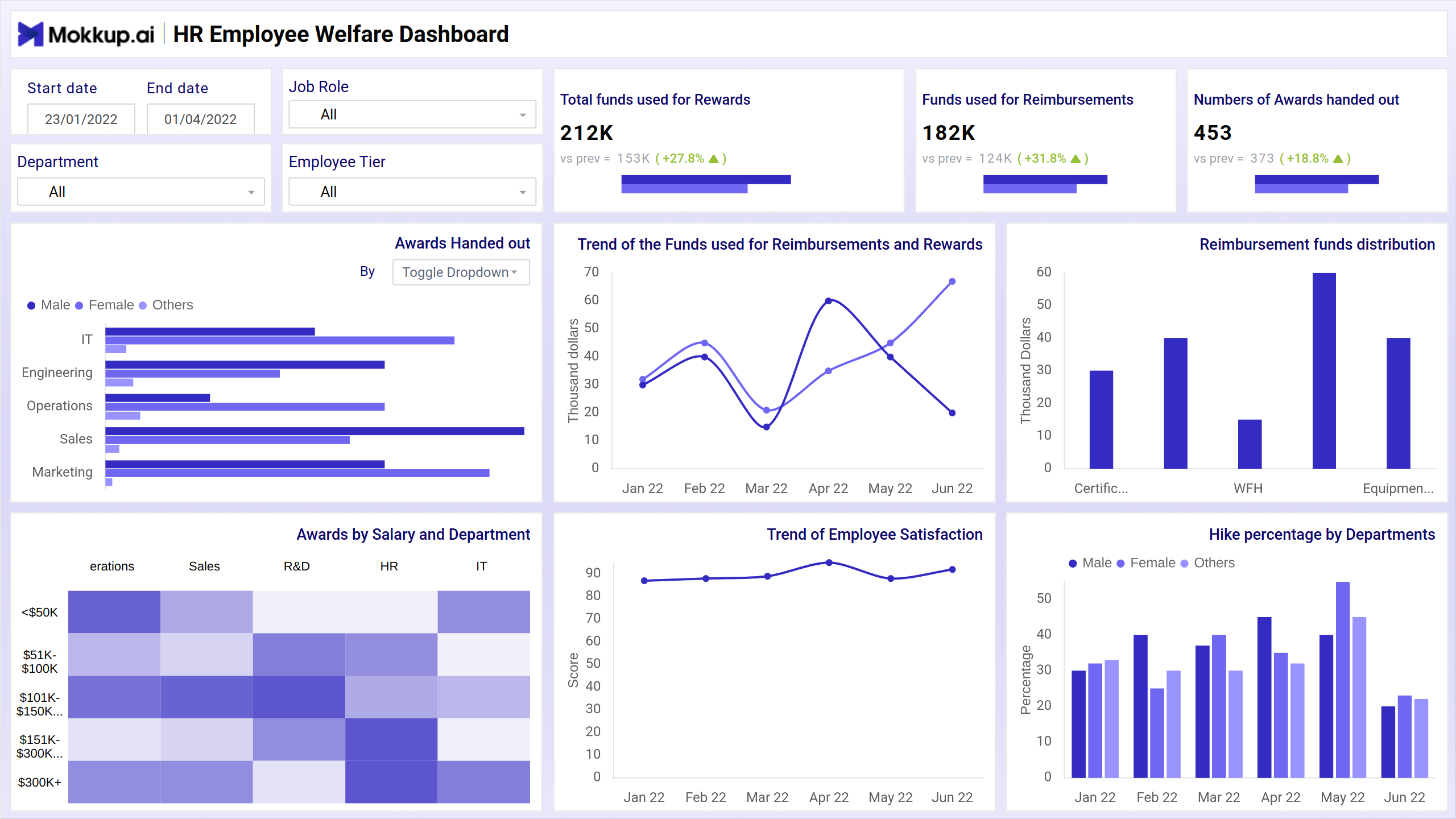Toggle Male legend in Awards Handed out
The width and height of the screenshot is (1456, 819).
pyautogui.click(x=49, y=305)
